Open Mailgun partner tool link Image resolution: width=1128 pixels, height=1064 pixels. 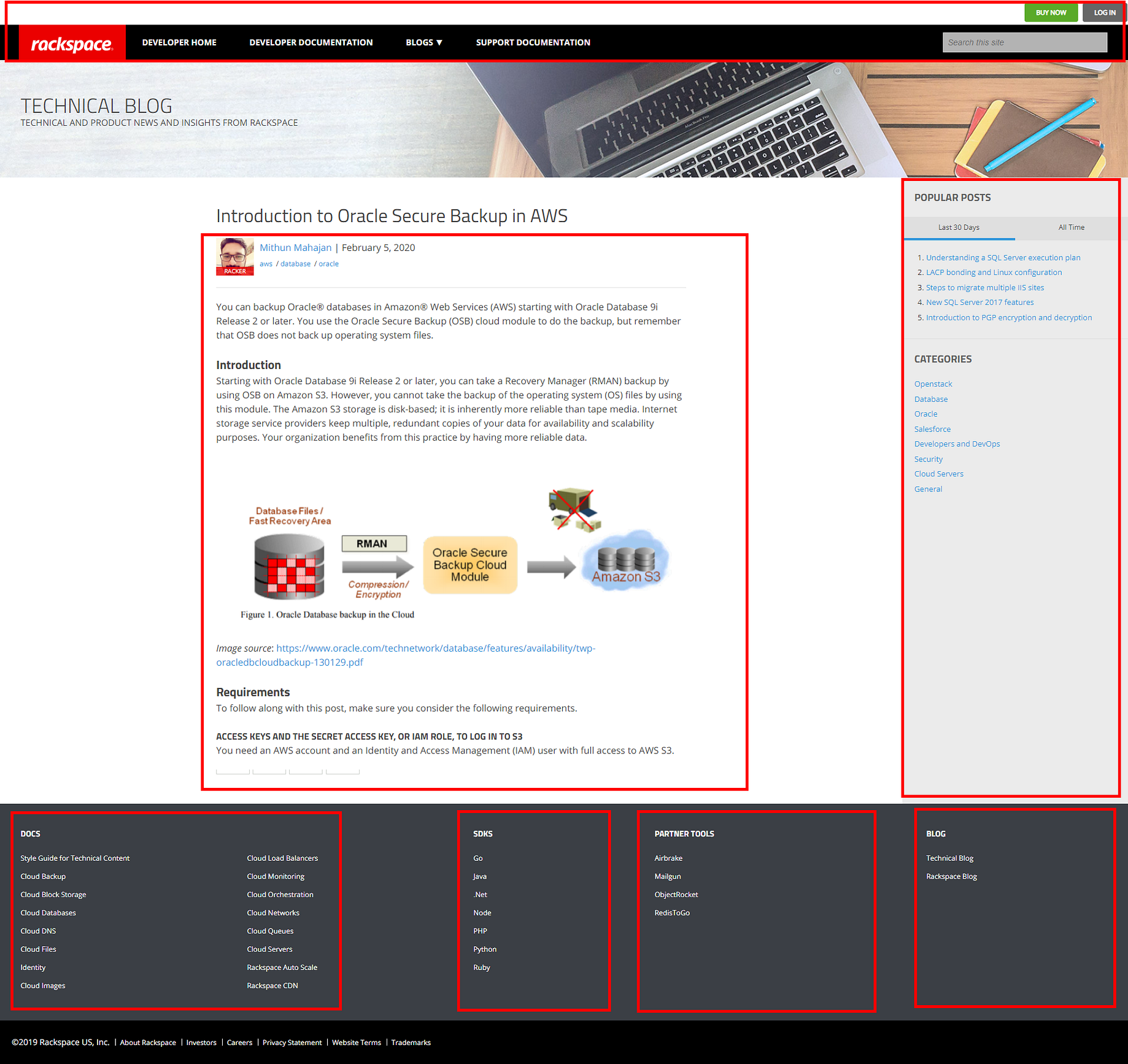668,877
